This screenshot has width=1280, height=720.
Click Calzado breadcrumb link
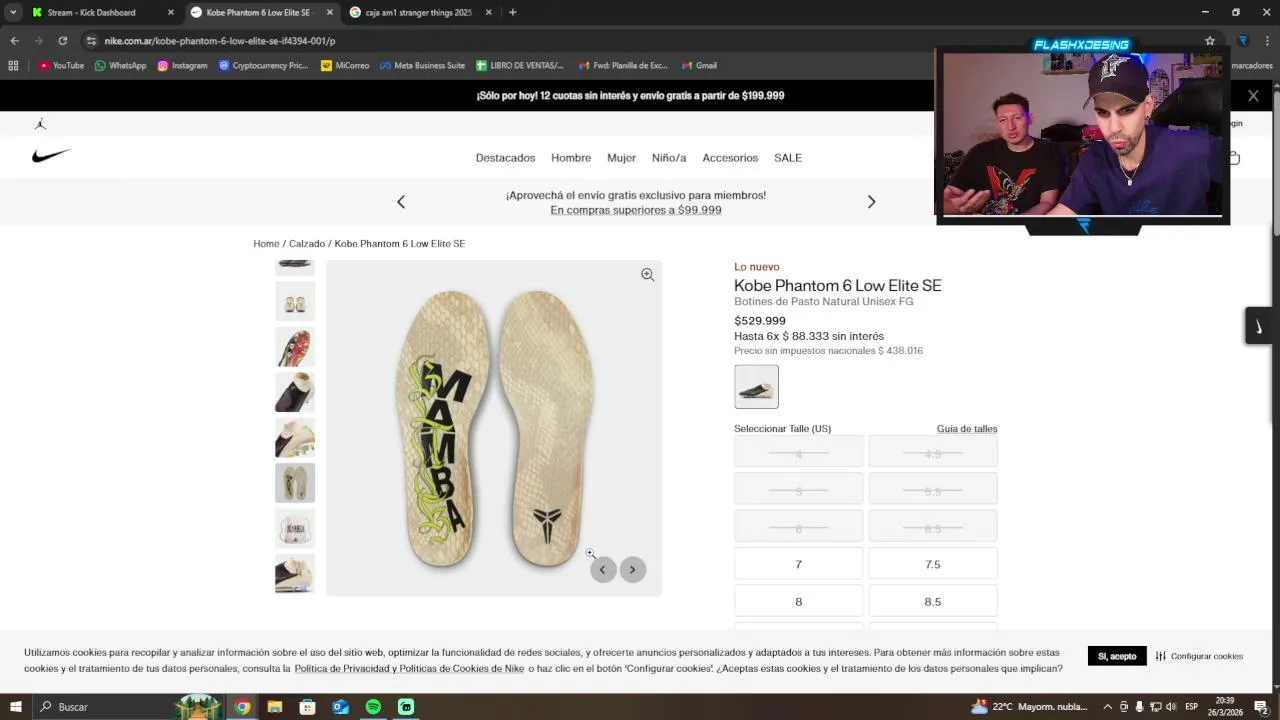coord(307,244)
